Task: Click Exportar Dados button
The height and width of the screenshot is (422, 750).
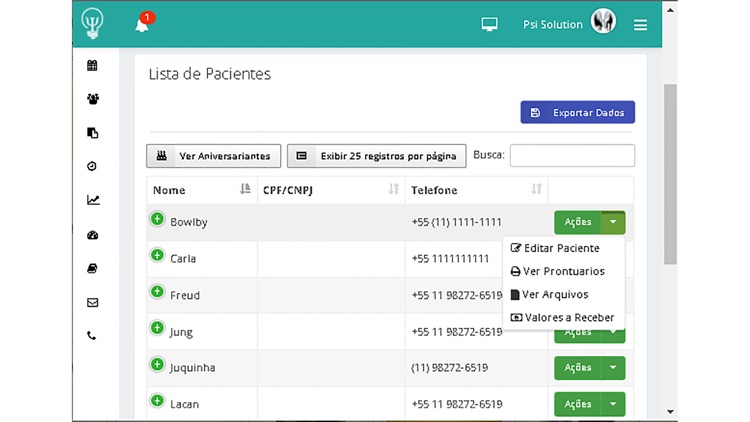Action: point(577,112)
